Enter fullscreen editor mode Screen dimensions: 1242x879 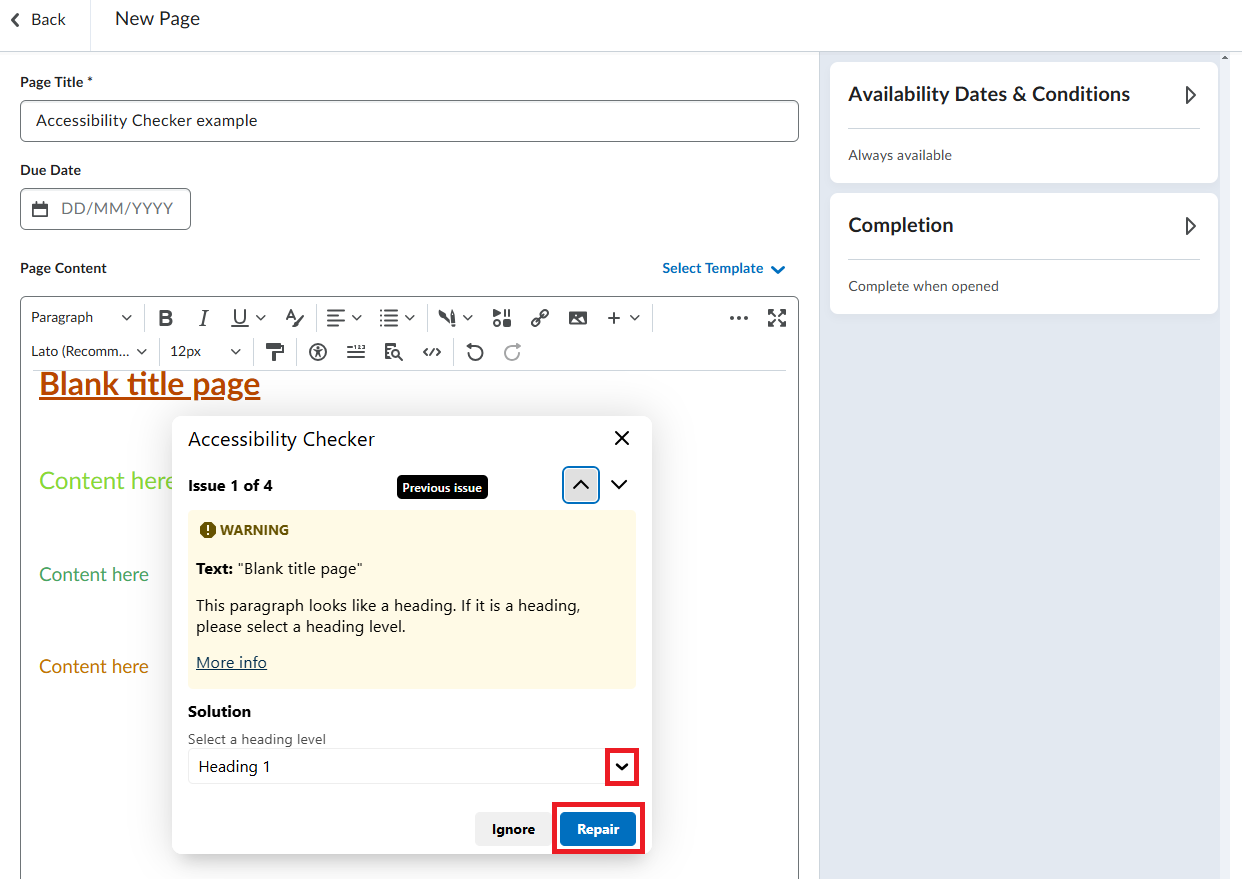click(777, 318)
